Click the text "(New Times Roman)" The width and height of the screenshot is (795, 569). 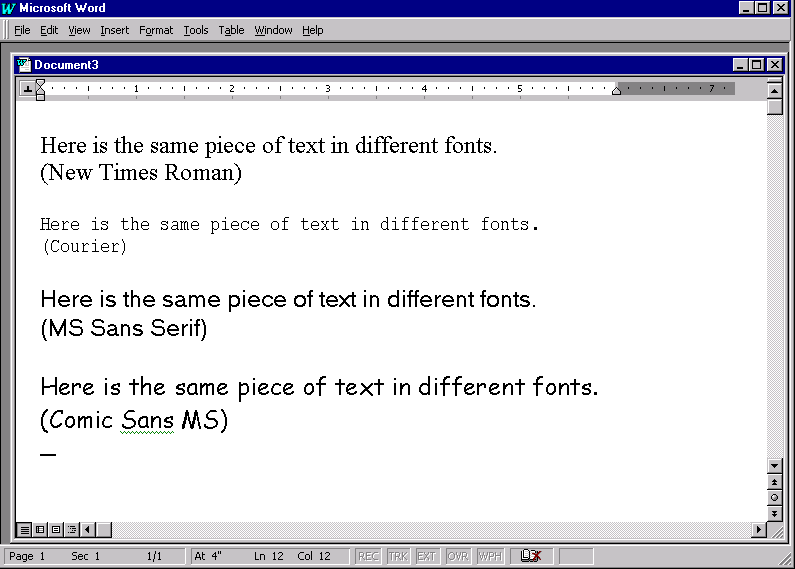[141, 173]
